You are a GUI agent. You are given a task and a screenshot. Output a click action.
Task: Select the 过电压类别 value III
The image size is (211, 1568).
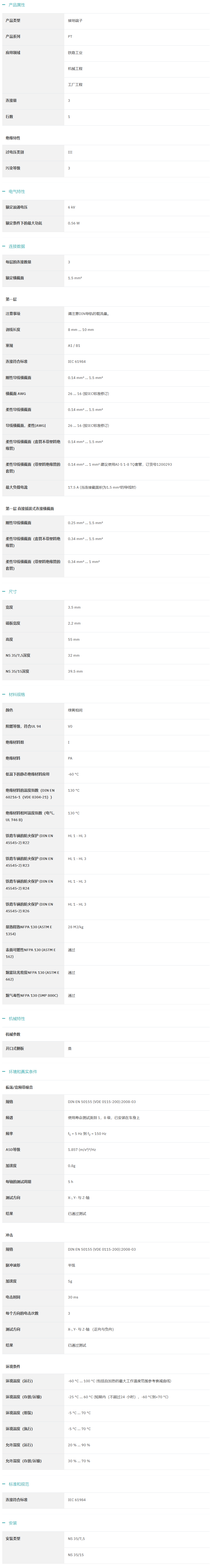(x=70, y=152)
